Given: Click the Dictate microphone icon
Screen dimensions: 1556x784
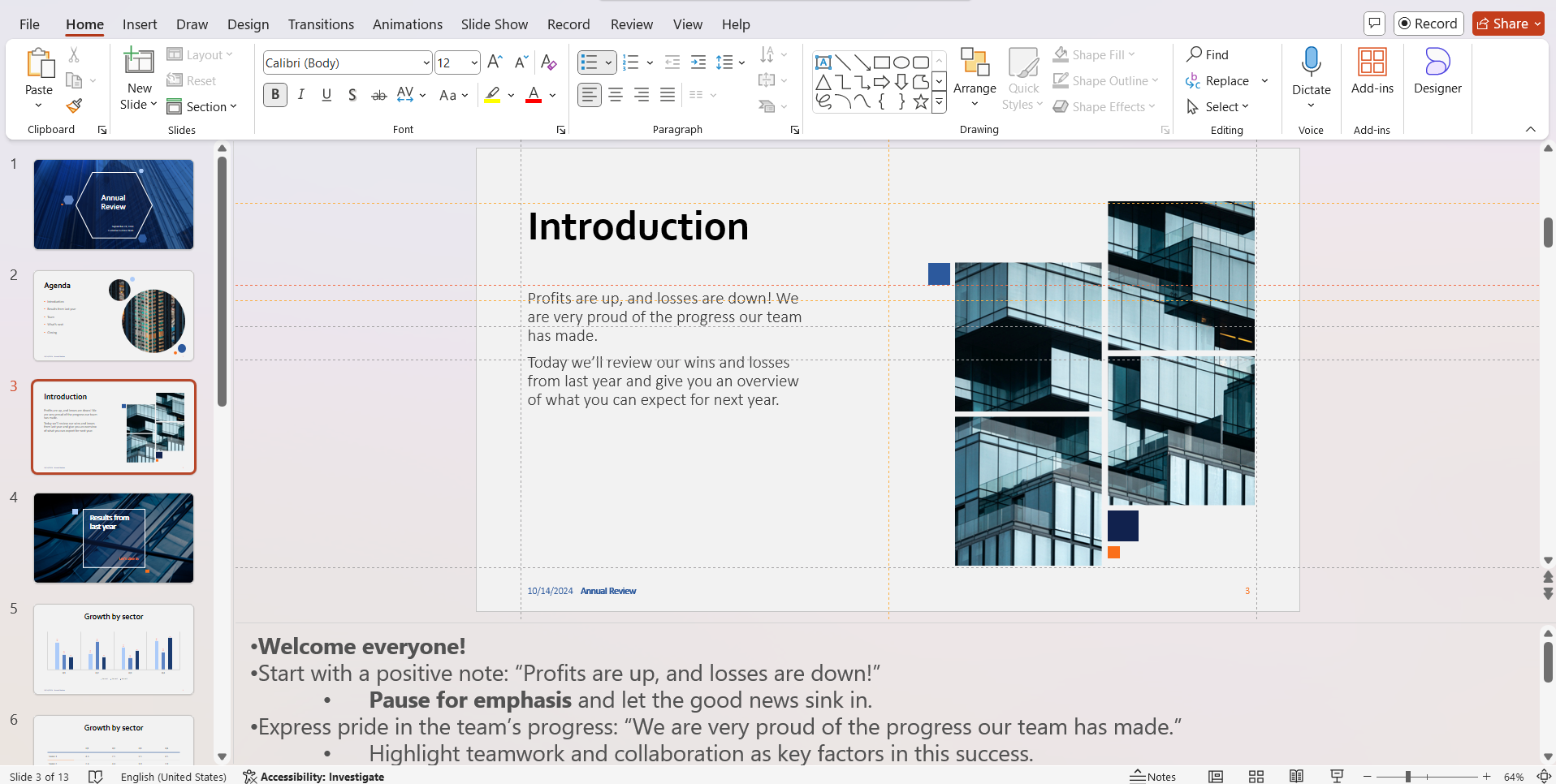Looking at the screenshot, I should pyautogui.click(x=1311, y=62).
